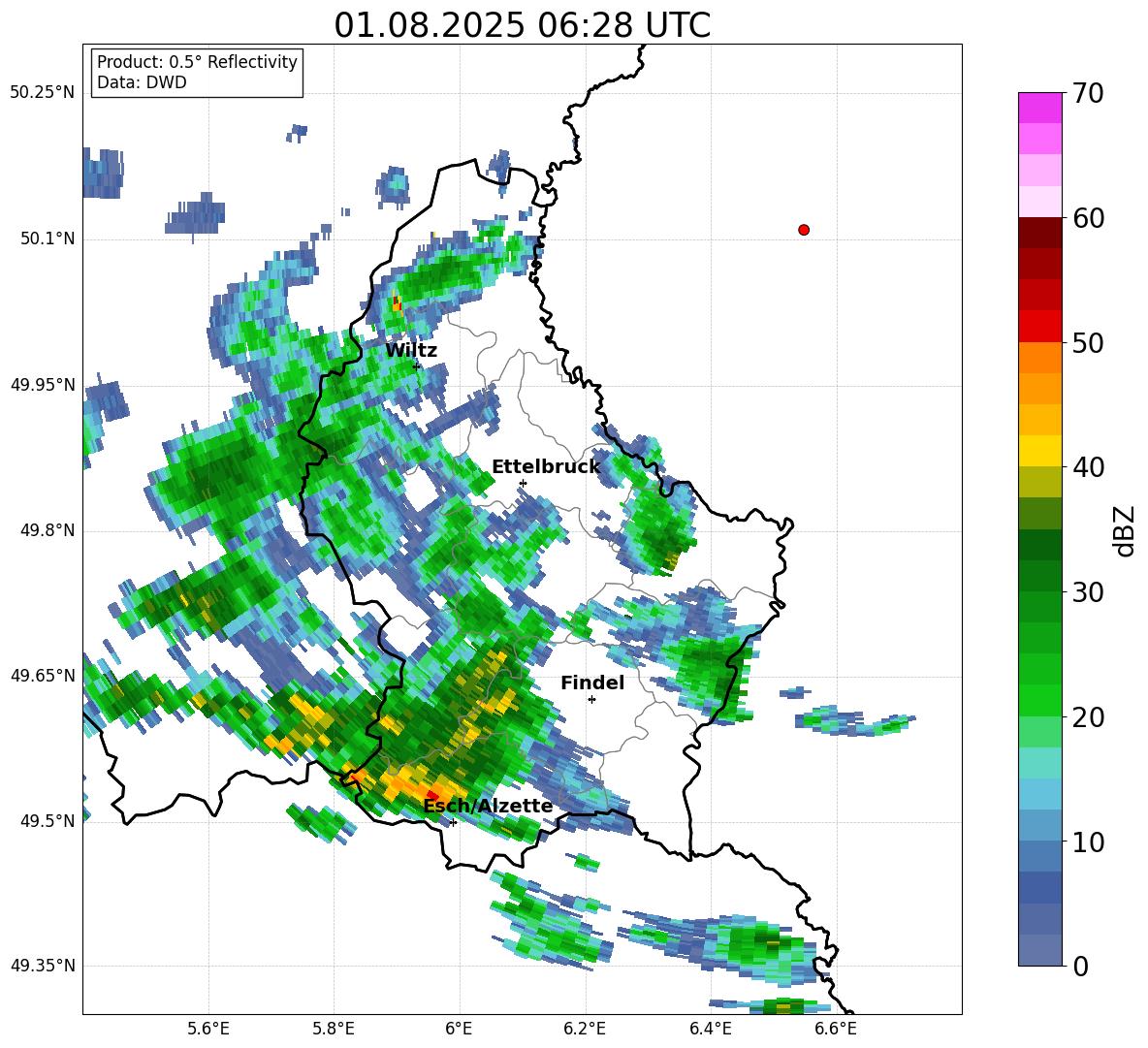The width and height of the screenshot is (1148, 1048).
Task: Click the colorbar tick label 30
Action: click(1088, 592)
